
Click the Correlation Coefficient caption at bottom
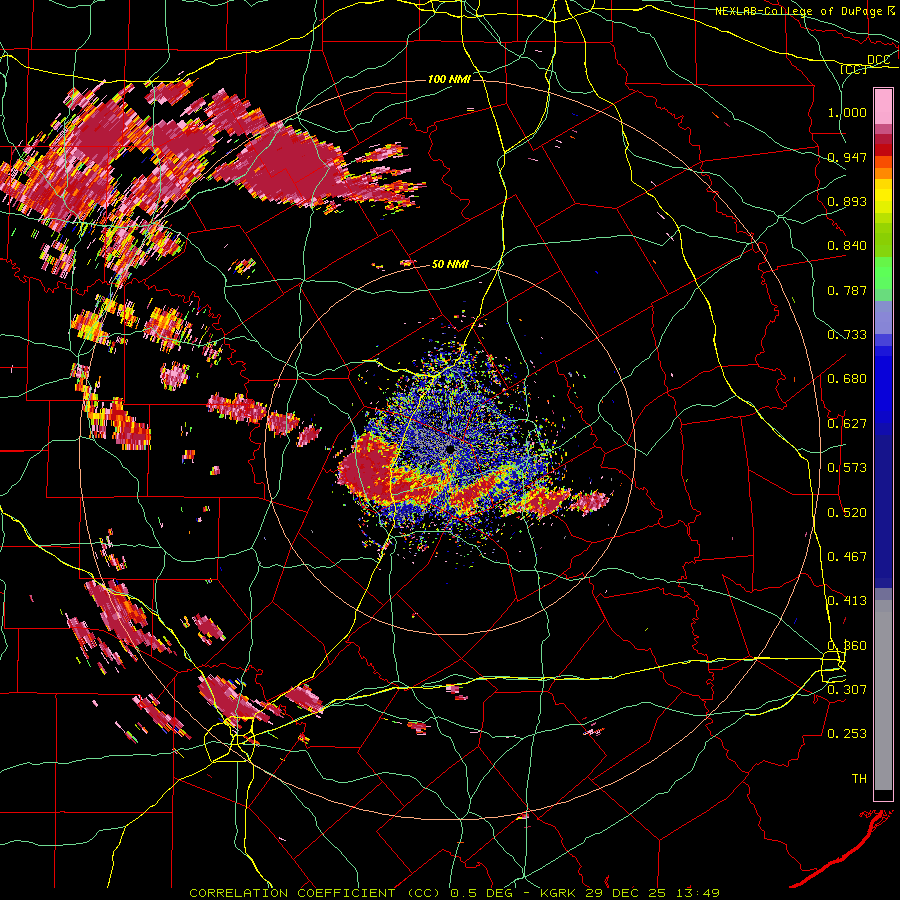454,893
